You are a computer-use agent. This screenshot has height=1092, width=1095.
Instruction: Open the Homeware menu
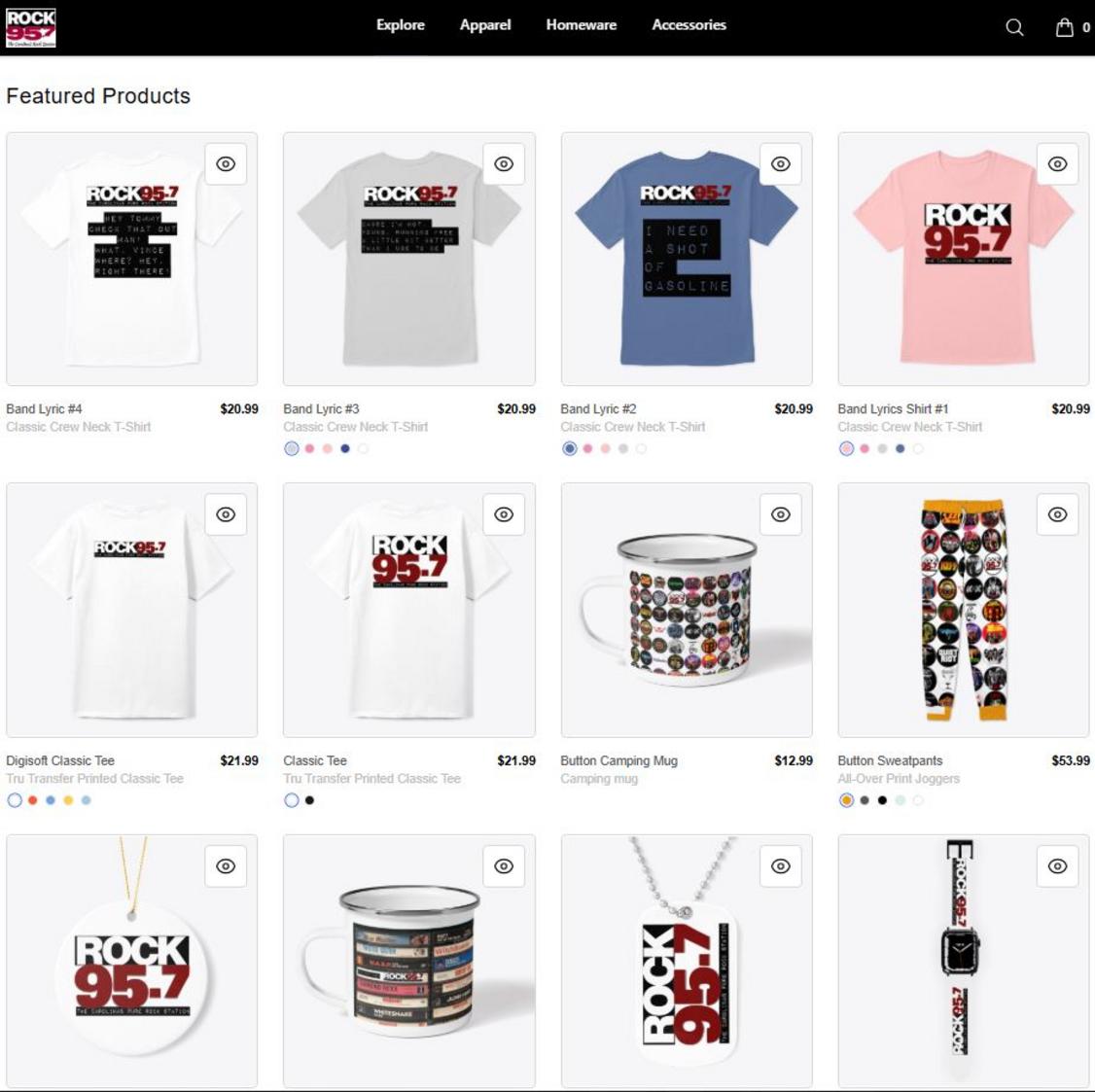581,25
